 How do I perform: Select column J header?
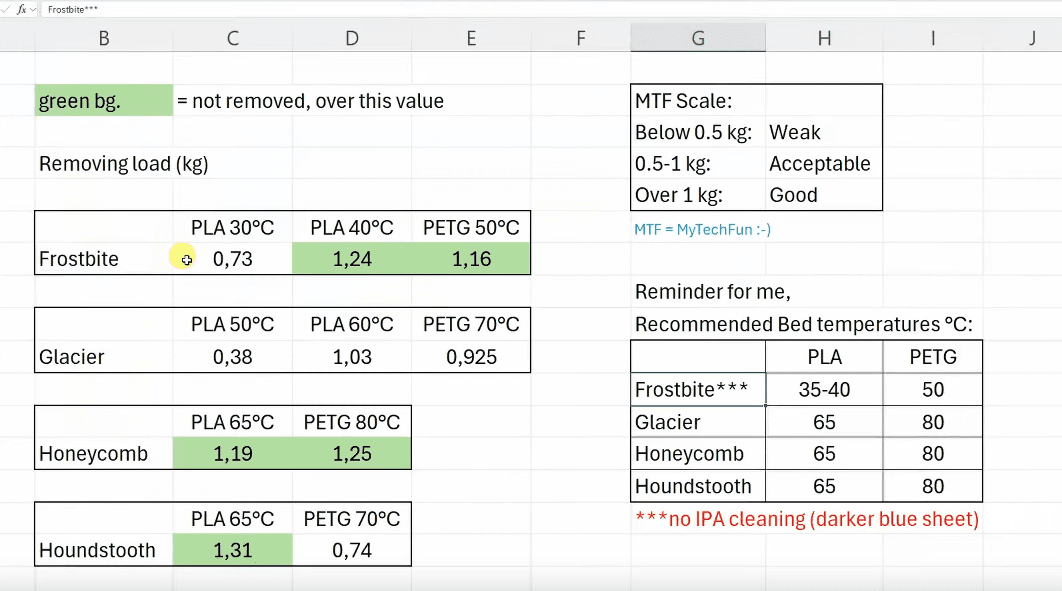click(1031, 38)
